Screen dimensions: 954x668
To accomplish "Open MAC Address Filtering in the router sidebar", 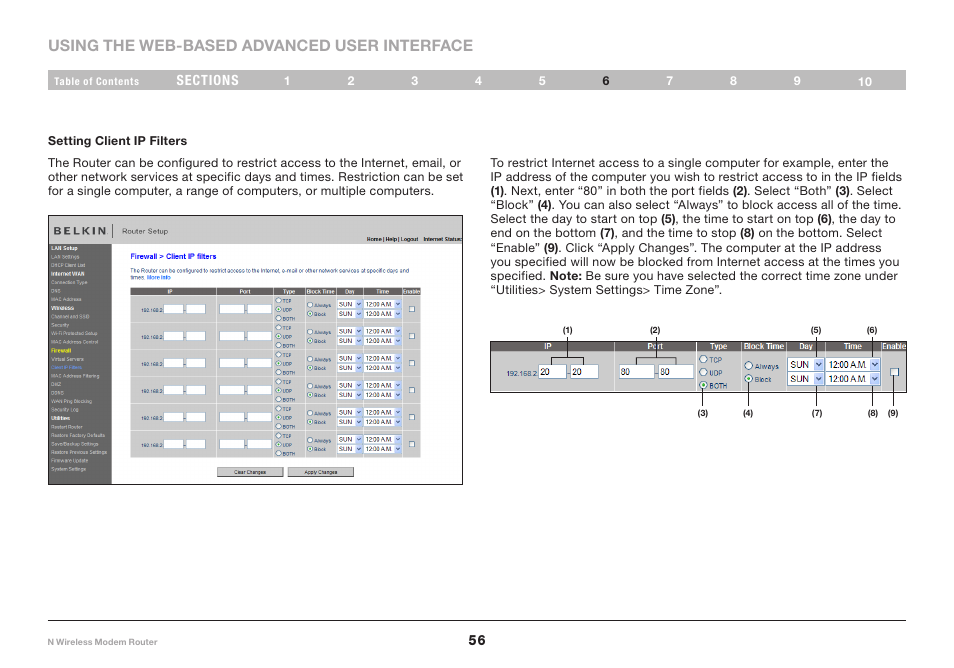I will [x=75, y=376].
